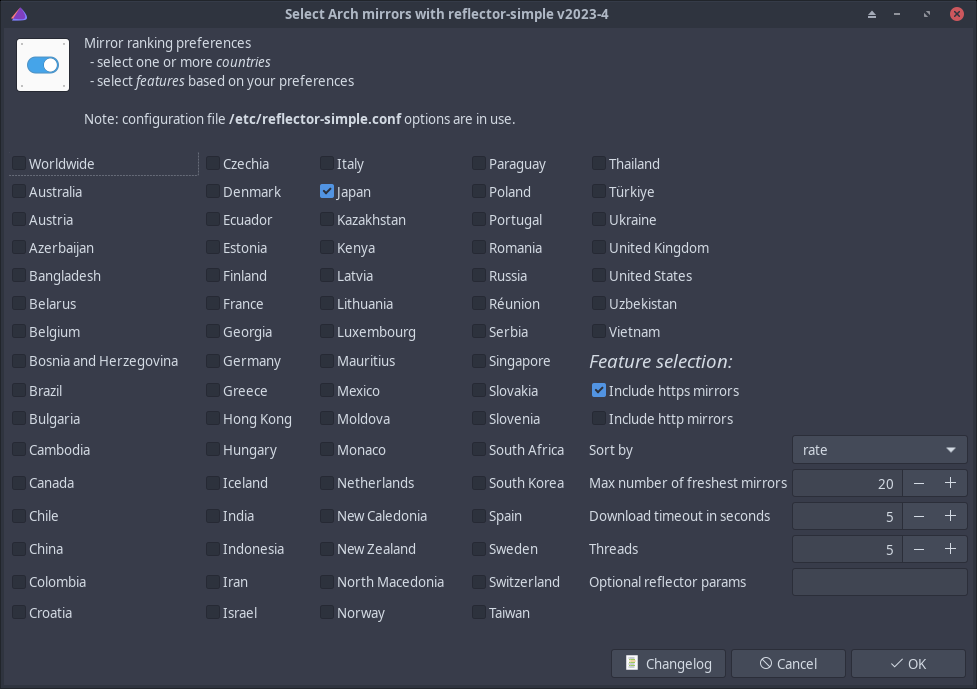
Task: Check the Germany checkbox
Action: coord(213,361)
